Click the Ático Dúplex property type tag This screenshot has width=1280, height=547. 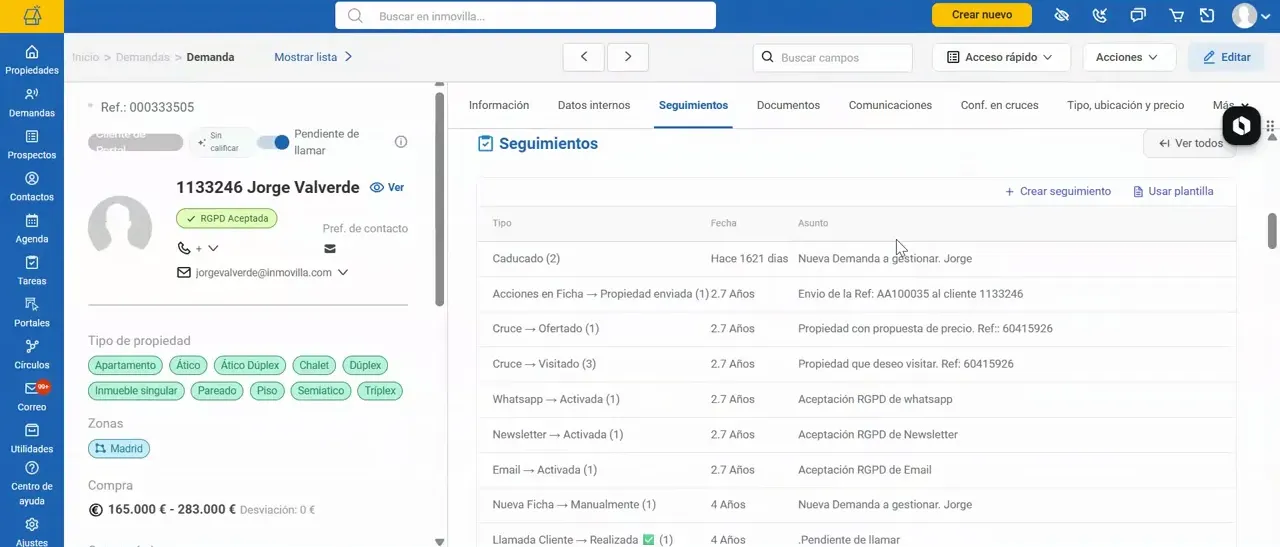pos(251,365)
